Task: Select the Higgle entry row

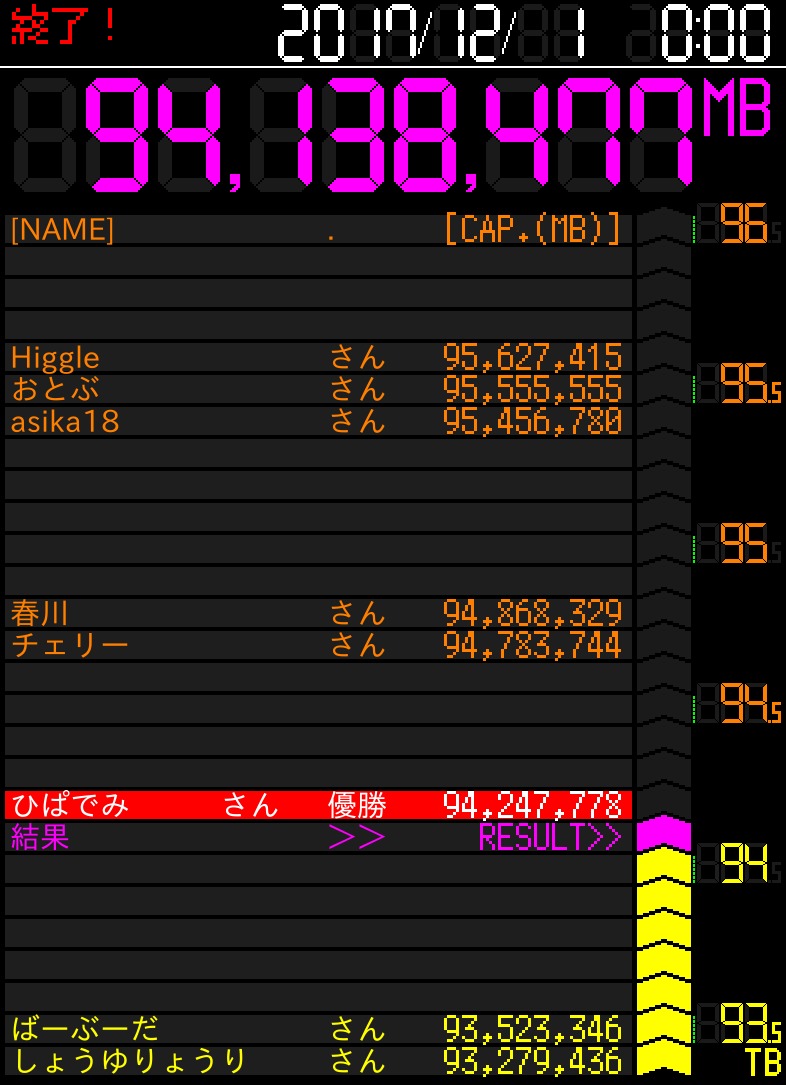Action: [x=318, y=357]
